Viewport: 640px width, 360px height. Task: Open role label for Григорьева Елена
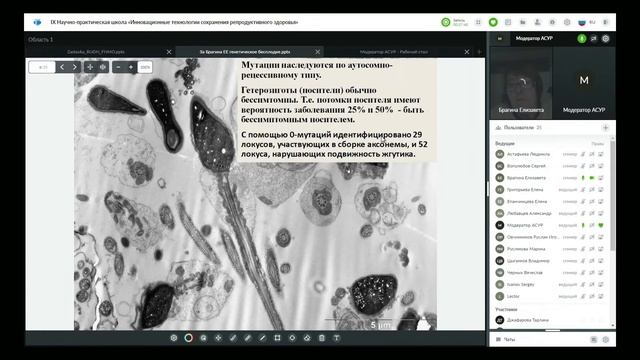coord(568,190)
